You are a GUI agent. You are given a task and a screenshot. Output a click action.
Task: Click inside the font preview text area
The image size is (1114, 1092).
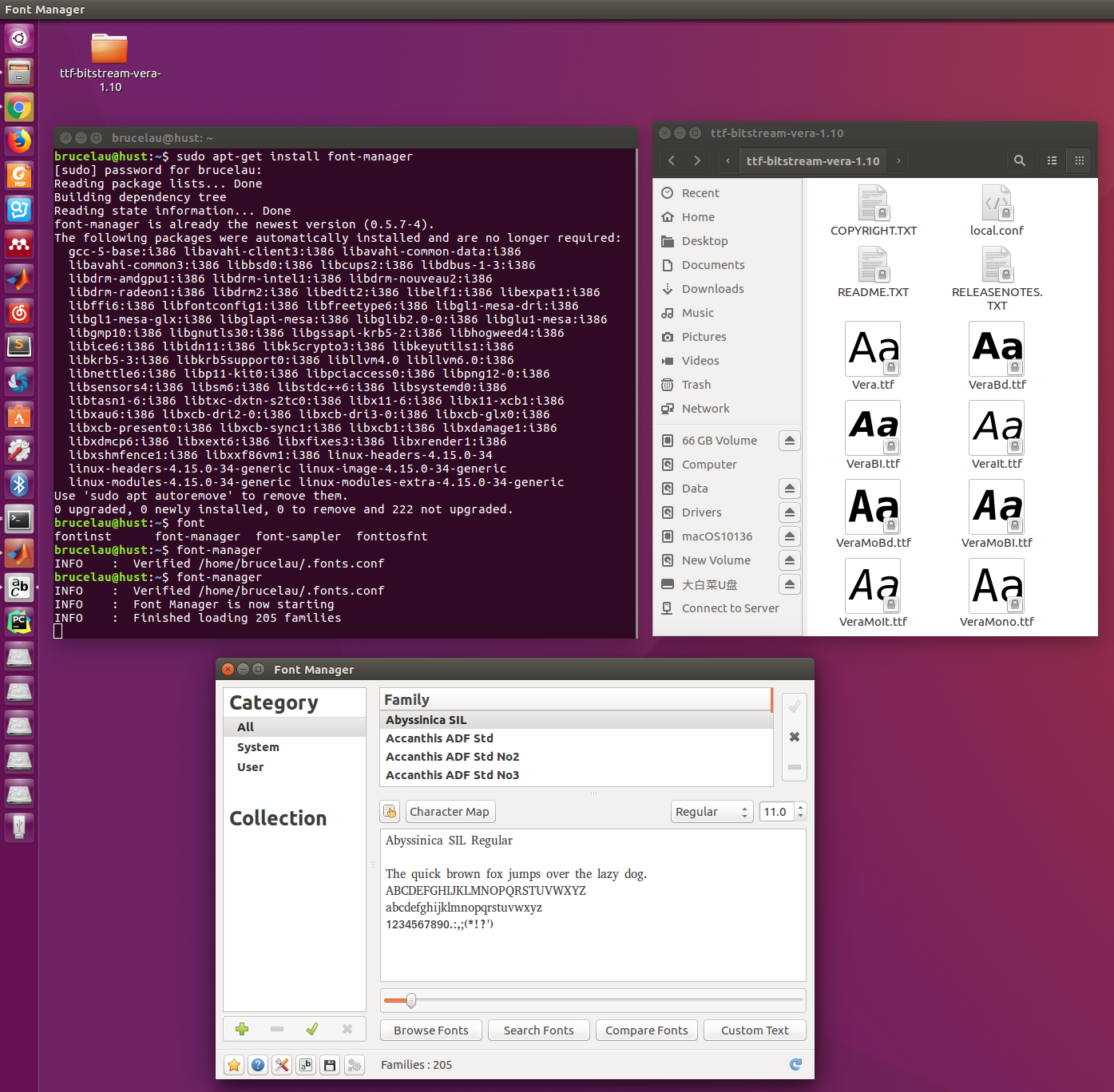(593, 904)
